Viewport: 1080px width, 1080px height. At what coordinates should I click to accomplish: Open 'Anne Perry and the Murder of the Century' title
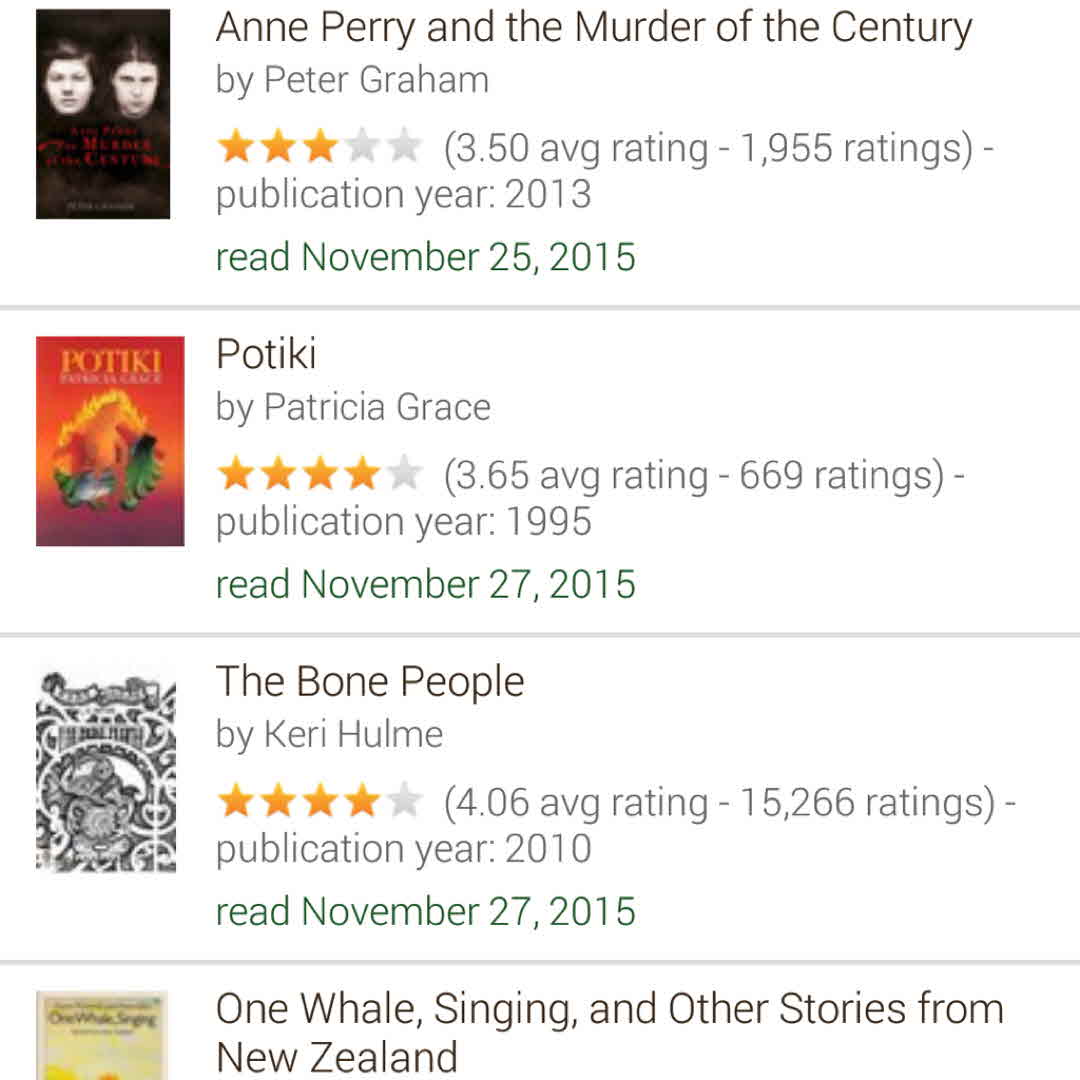tap(594, 28)
